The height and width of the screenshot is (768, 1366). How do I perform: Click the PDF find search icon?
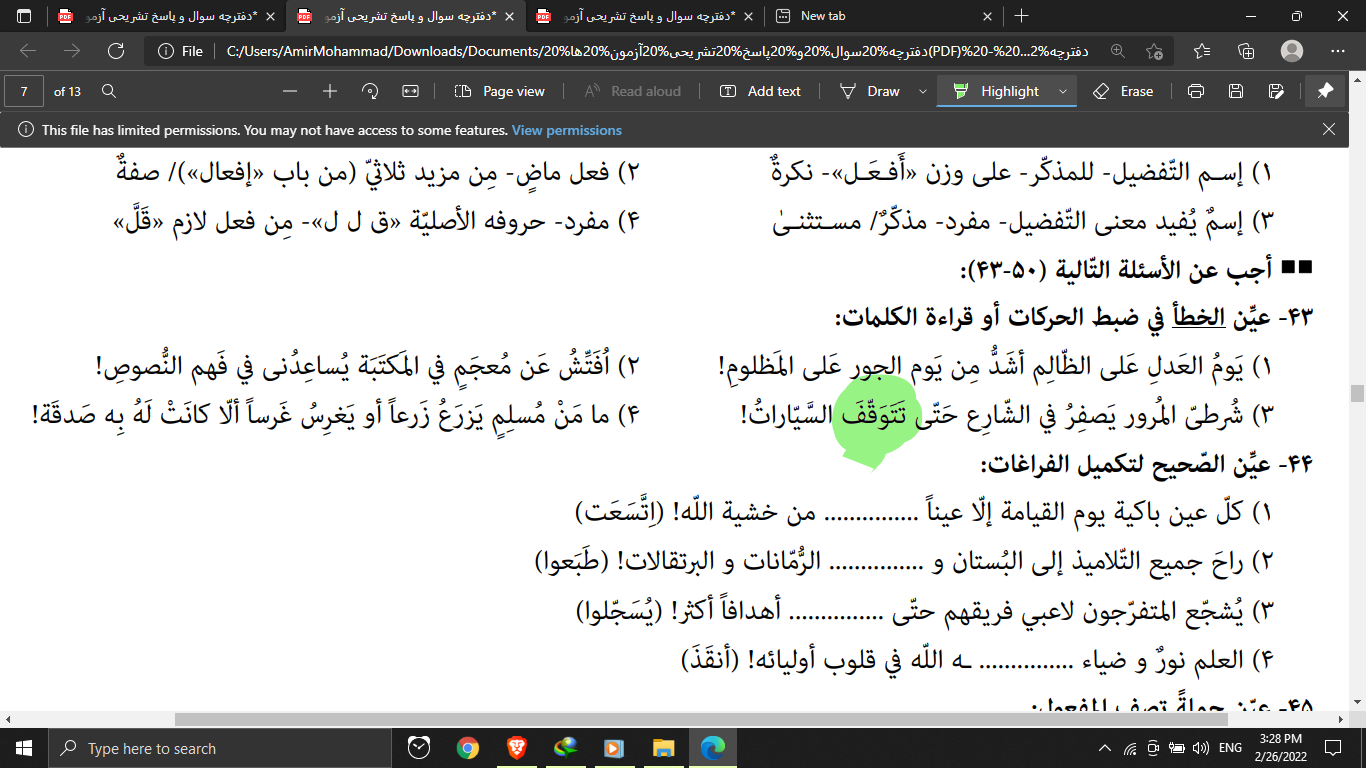tap(109, 91)
